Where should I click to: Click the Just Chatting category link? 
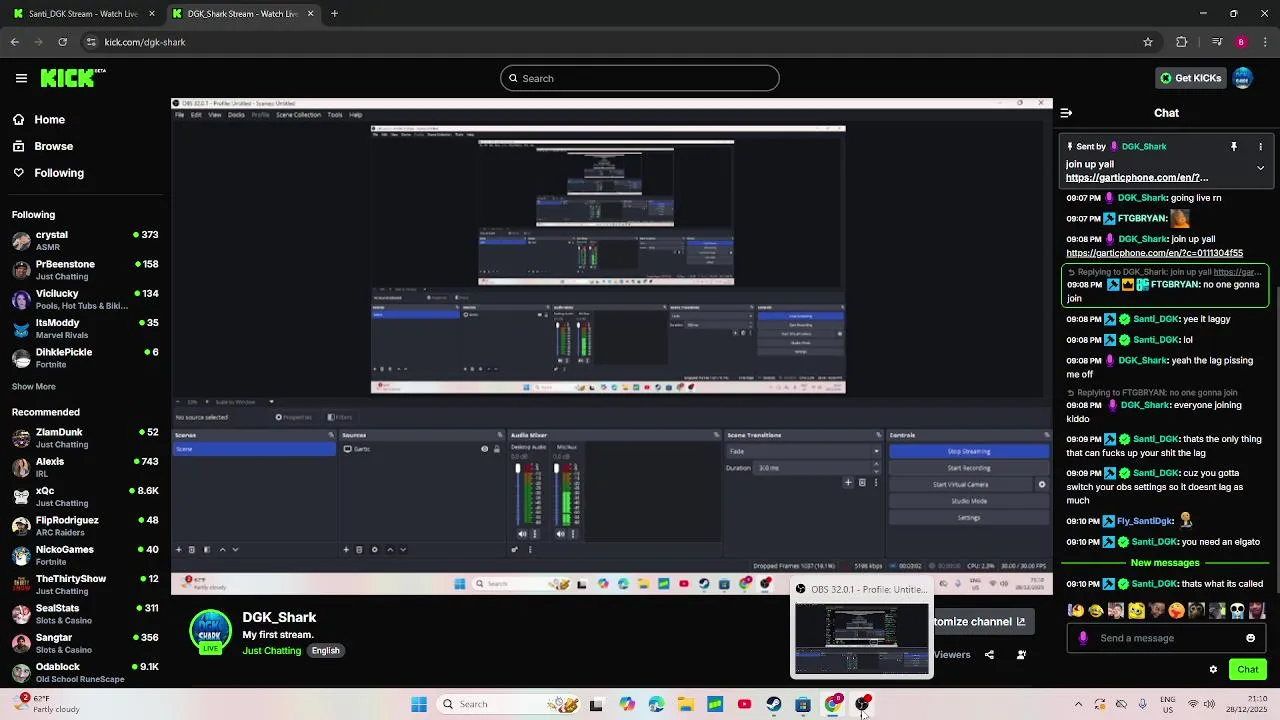[x=271, y=651]
